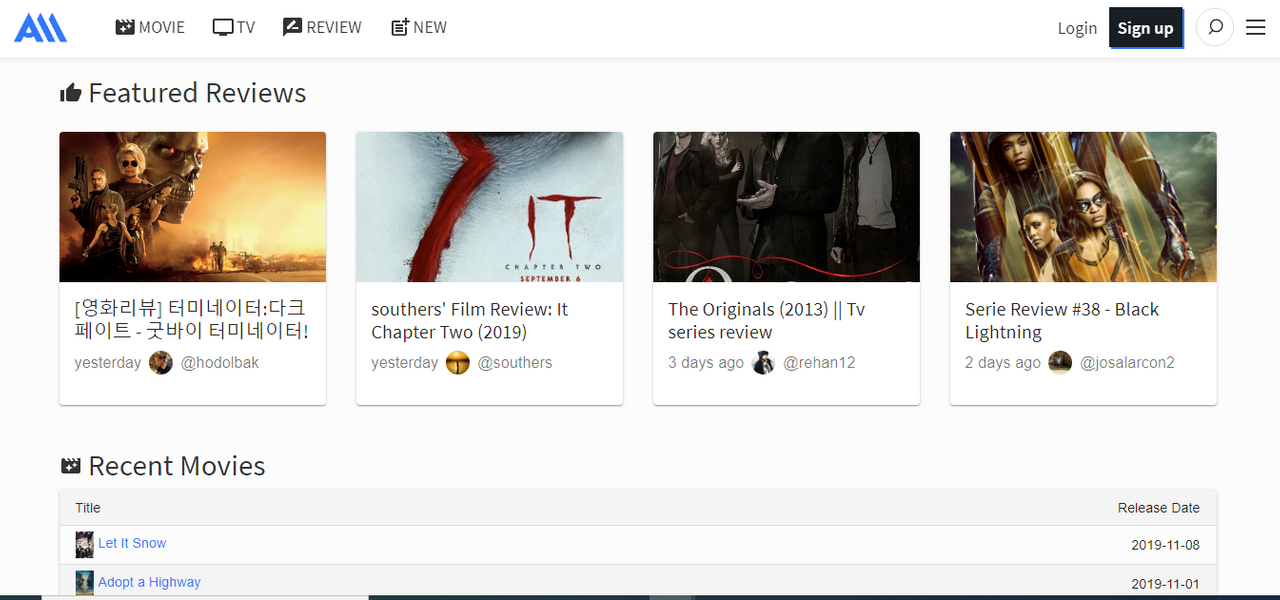
Task: Click the Release Date column header
Action: tap(1159, 508)
